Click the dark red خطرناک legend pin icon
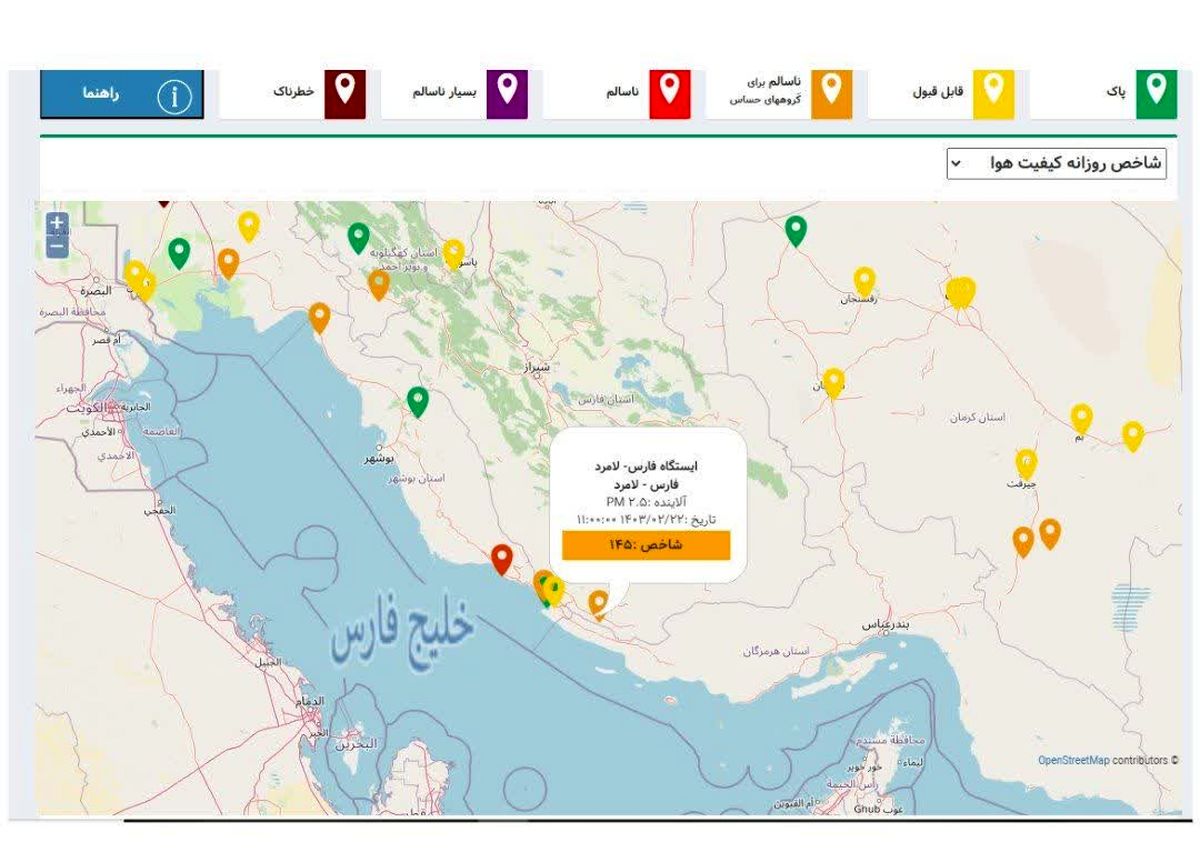The image size is (1200, 852). (x=345, y=94)
